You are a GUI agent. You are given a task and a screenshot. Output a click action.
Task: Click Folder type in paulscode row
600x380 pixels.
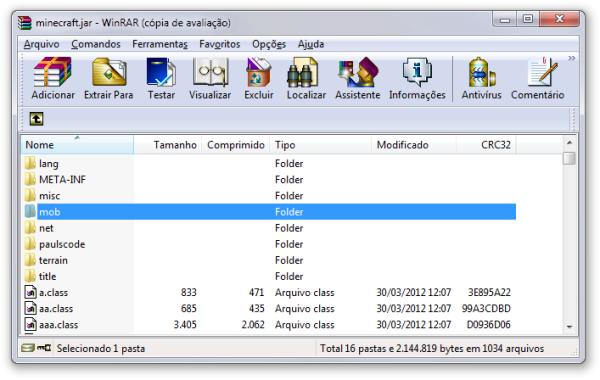[289, 244]
